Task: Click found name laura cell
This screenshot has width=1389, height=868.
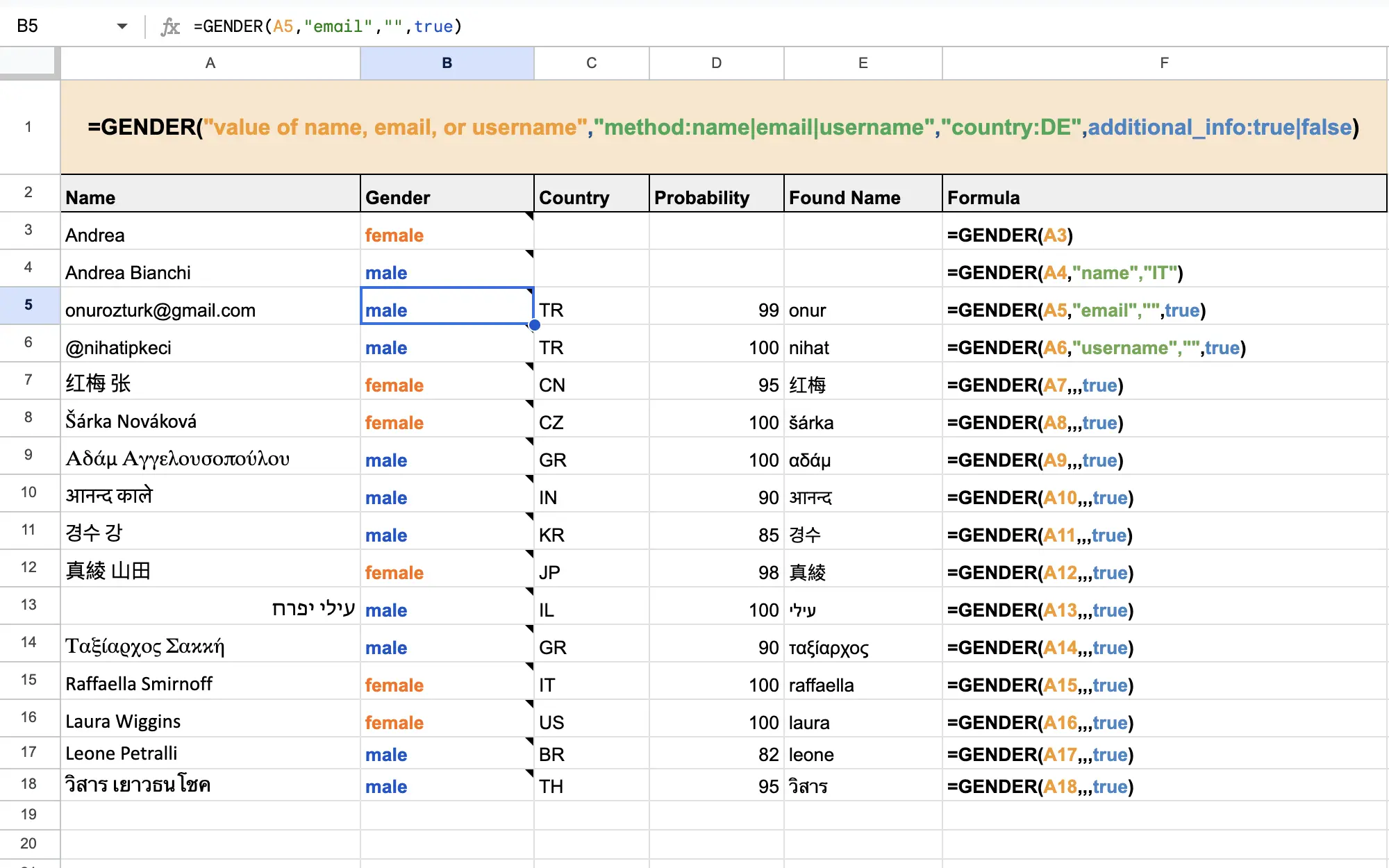Action: tap(863, 719)
